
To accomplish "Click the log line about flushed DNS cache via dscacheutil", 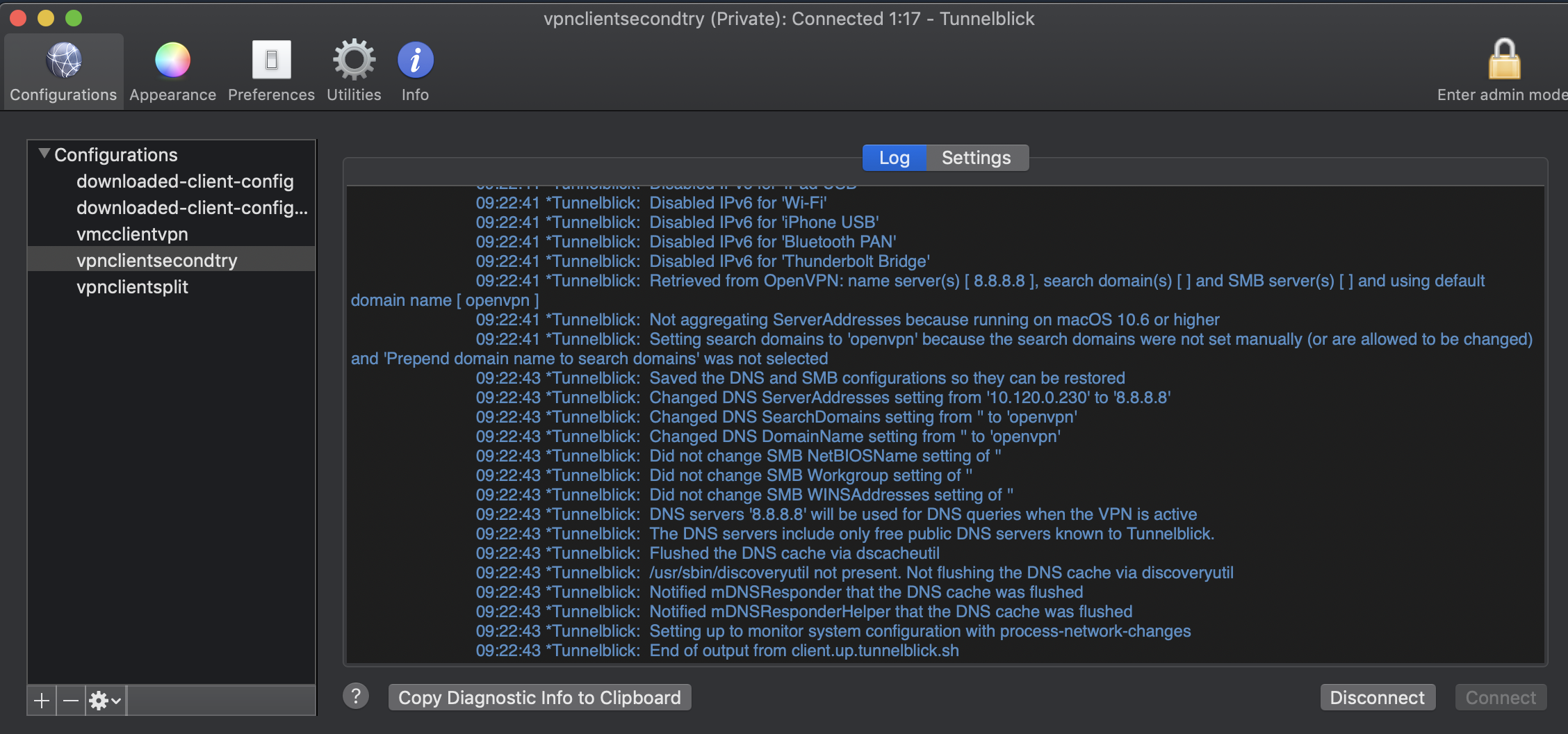I will [x=794, y=553].
